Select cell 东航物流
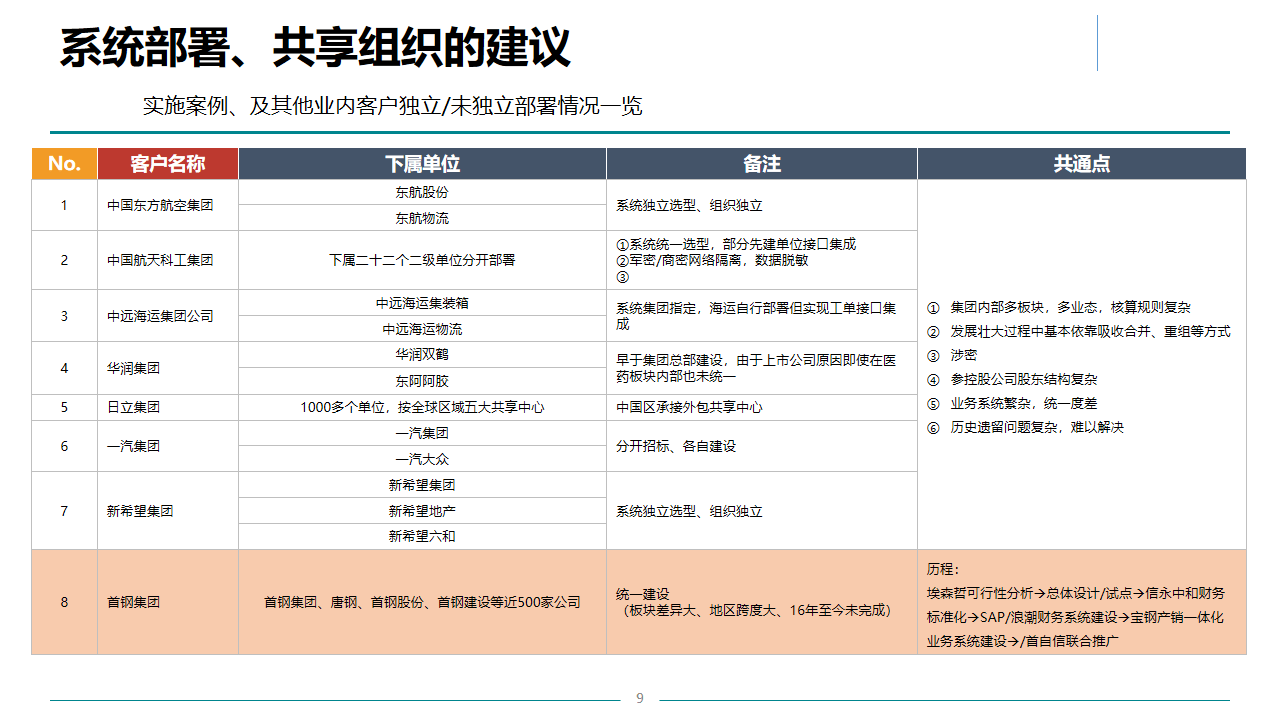1280x720 pixels. 422,218
